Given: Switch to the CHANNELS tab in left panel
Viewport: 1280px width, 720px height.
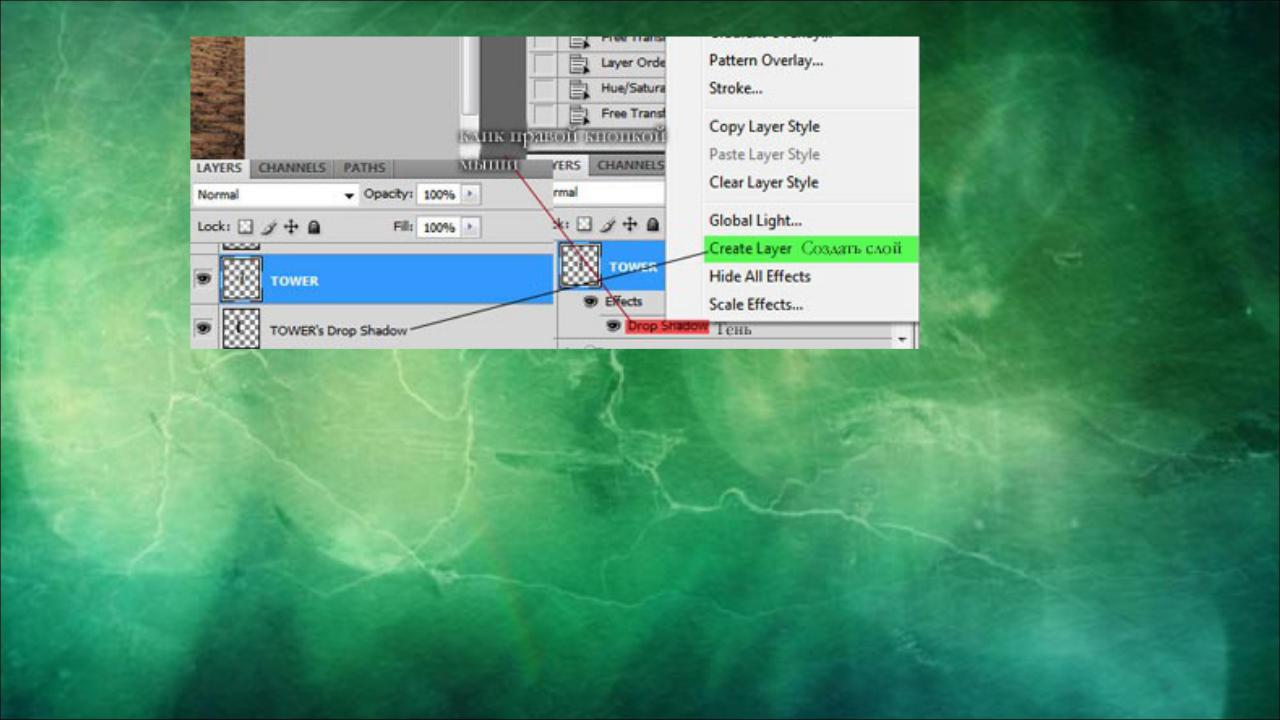Looking at the screenshot, I should [292, 168].
